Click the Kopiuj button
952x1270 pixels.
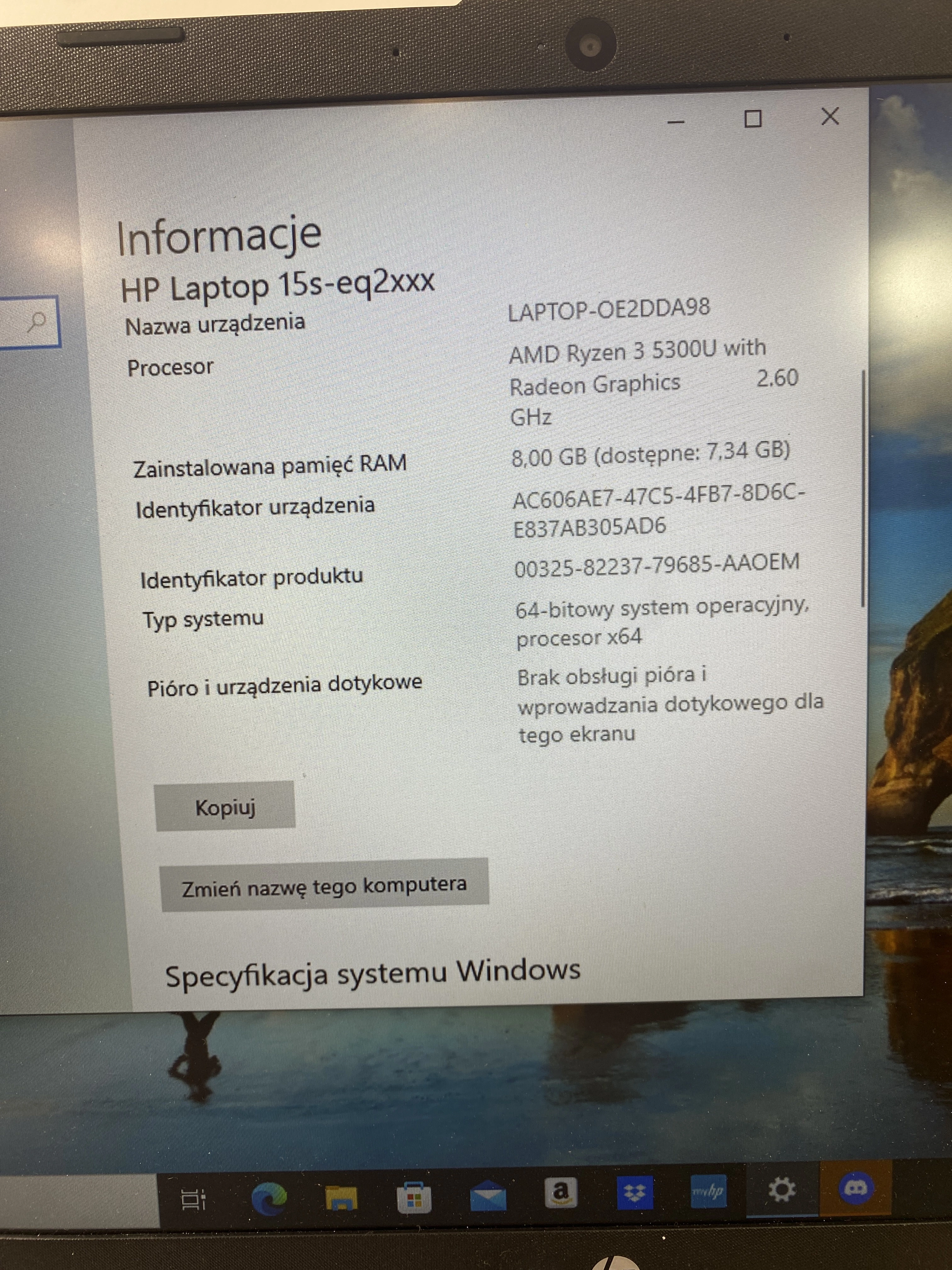coord(225,806)
